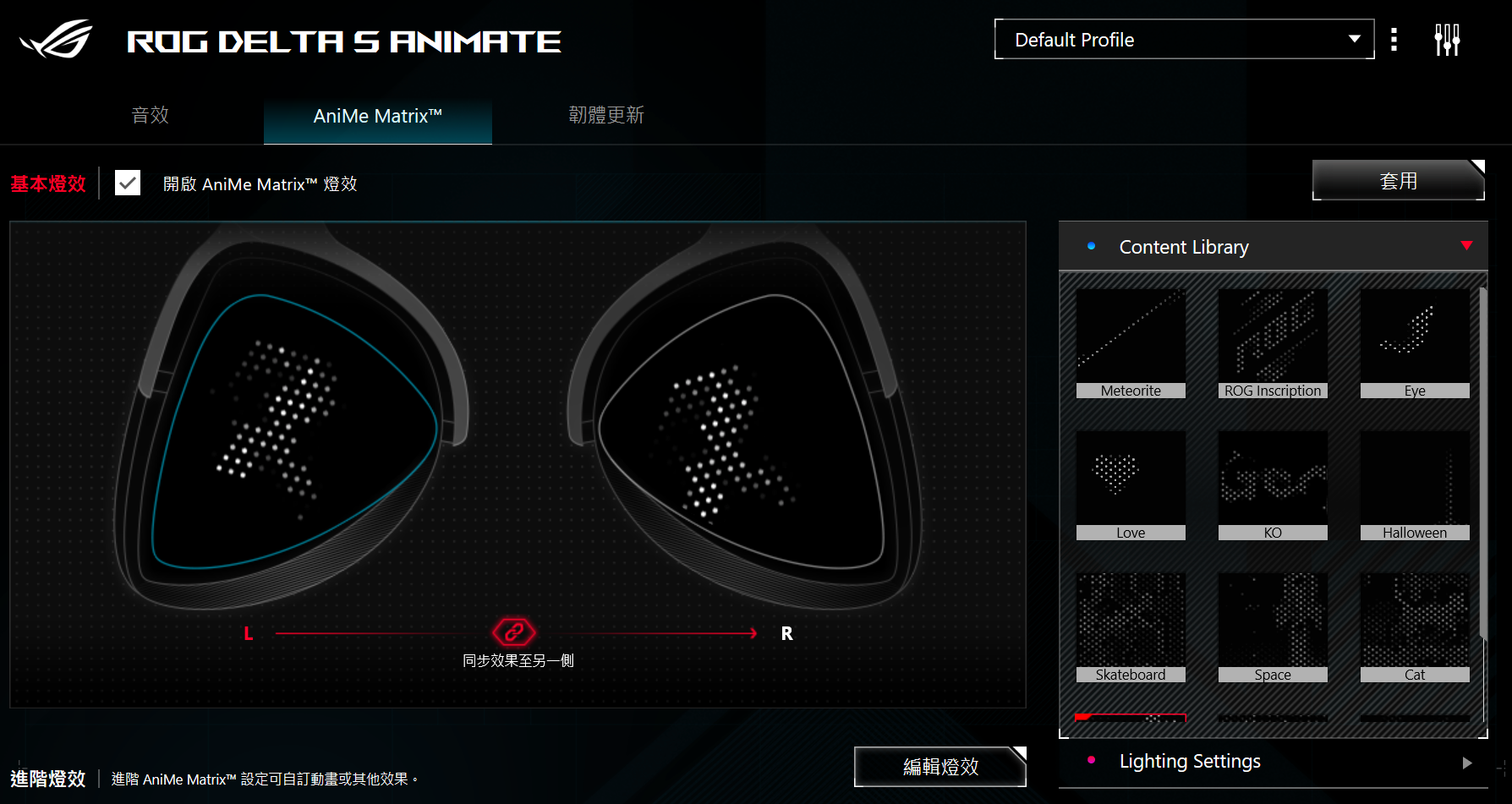Screen dimensions: 1512x804
Task: Select the left earcup matrix preview
Action: coord(294,431)
